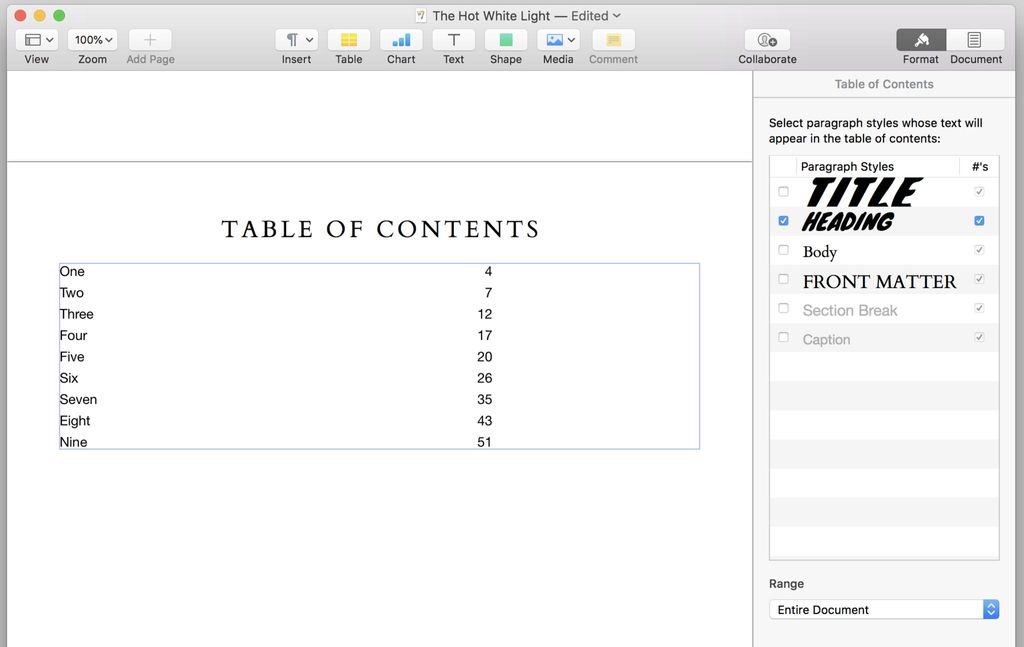Image resolution: width=1024 pixels, height=647 pixels.
Task: Click the Comment toolbar icon
Action: tap(612, 40)
